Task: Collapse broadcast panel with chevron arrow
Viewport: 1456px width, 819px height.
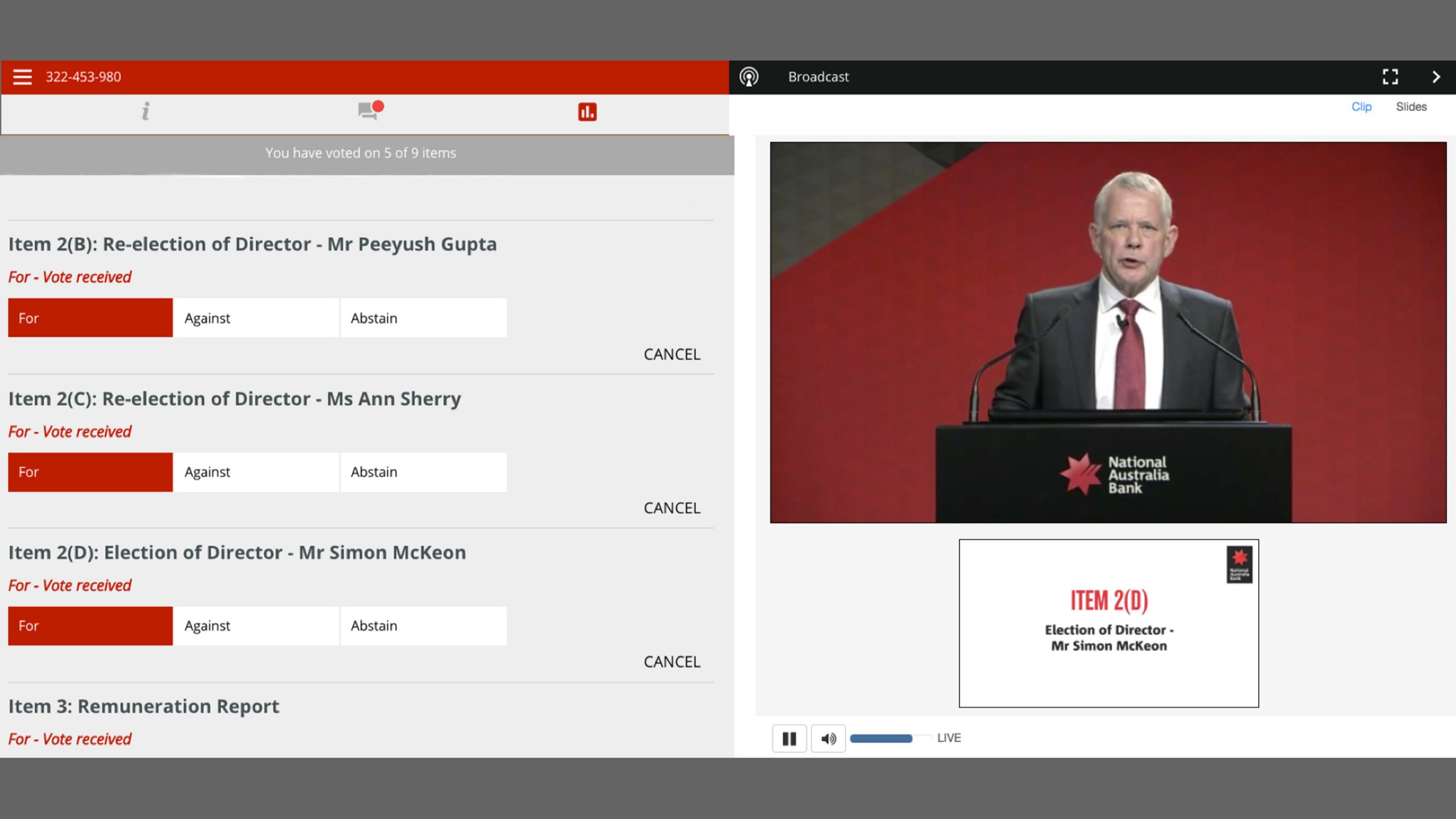Action: coord(1436,77)
